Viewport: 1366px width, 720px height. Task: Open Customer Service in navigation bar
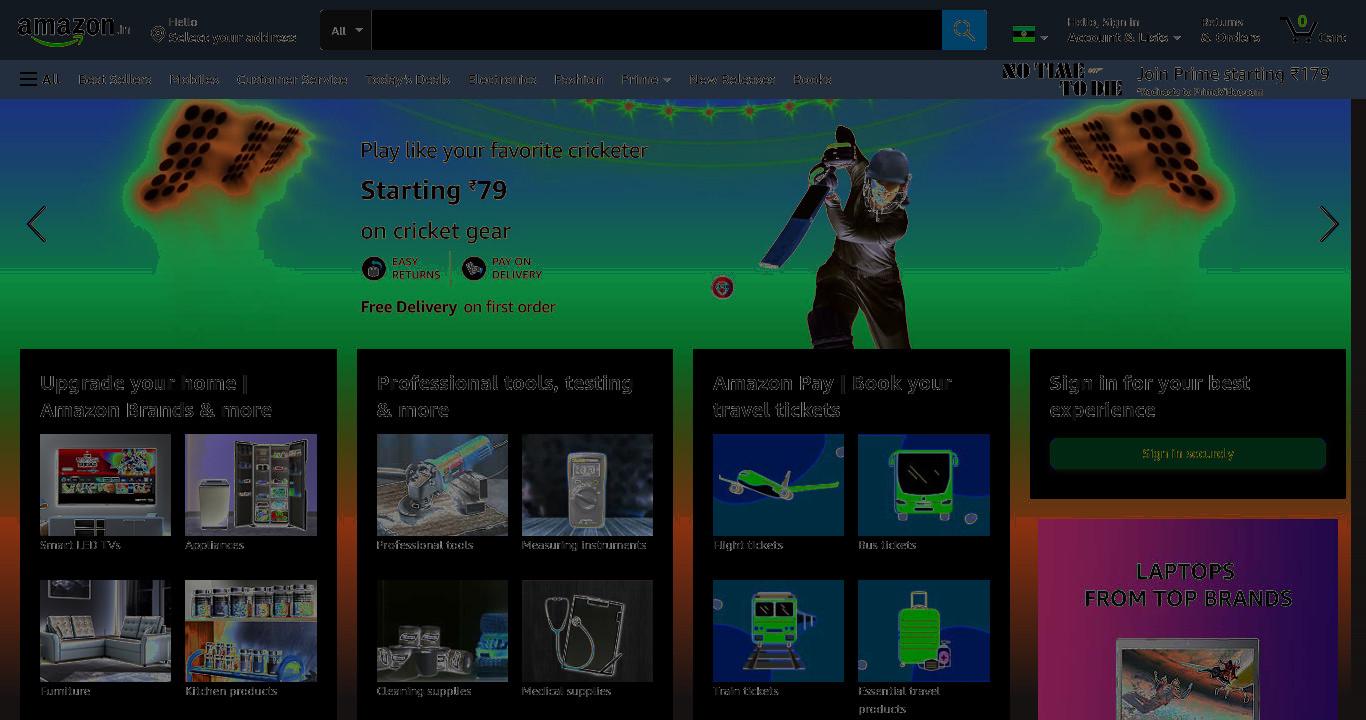pos(292,79)
